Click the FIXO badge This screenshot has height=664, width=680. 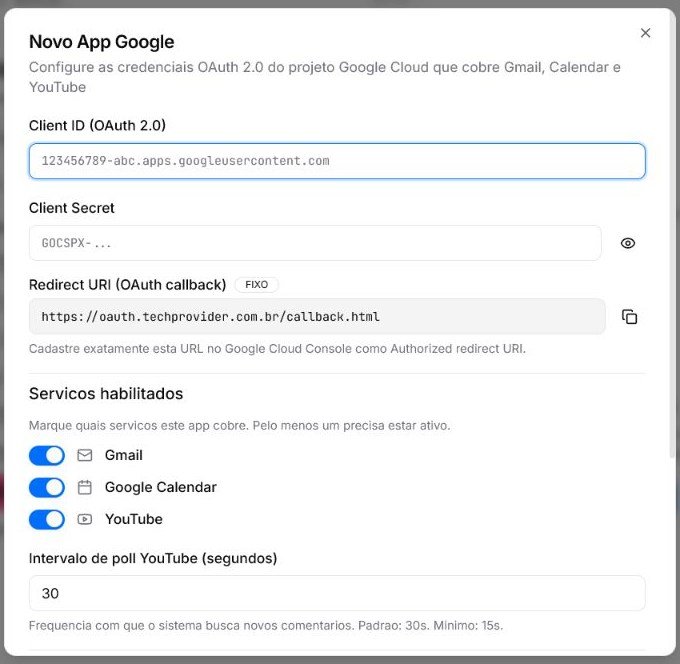pos(256,285)
